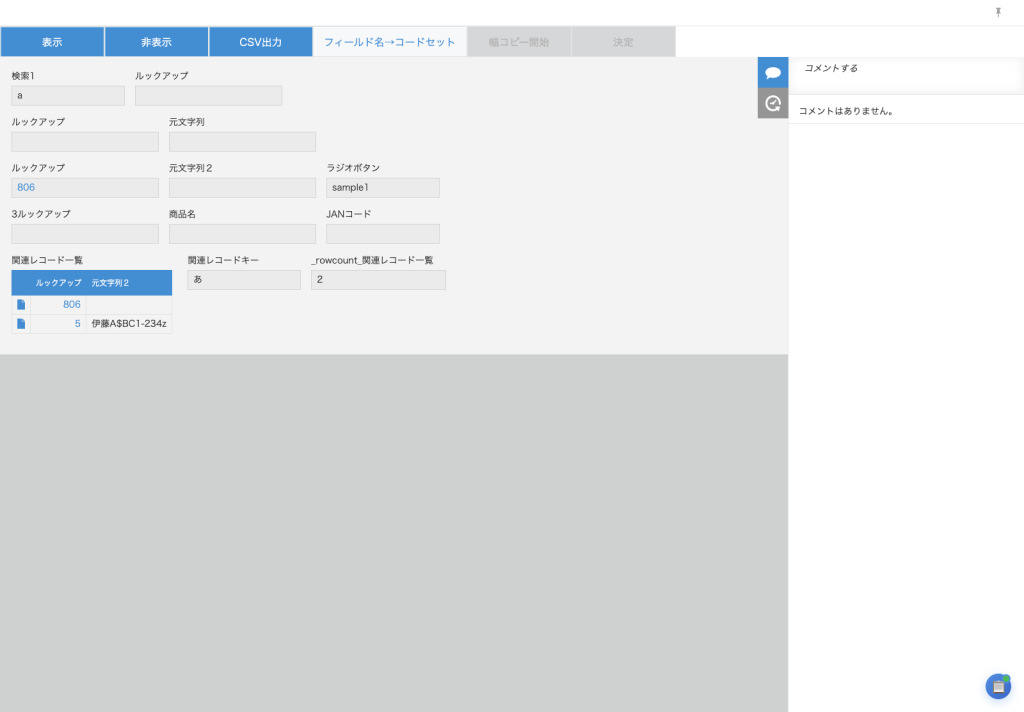Click the CSV出力 button
1024x712 pixels.
pos(260,42)
